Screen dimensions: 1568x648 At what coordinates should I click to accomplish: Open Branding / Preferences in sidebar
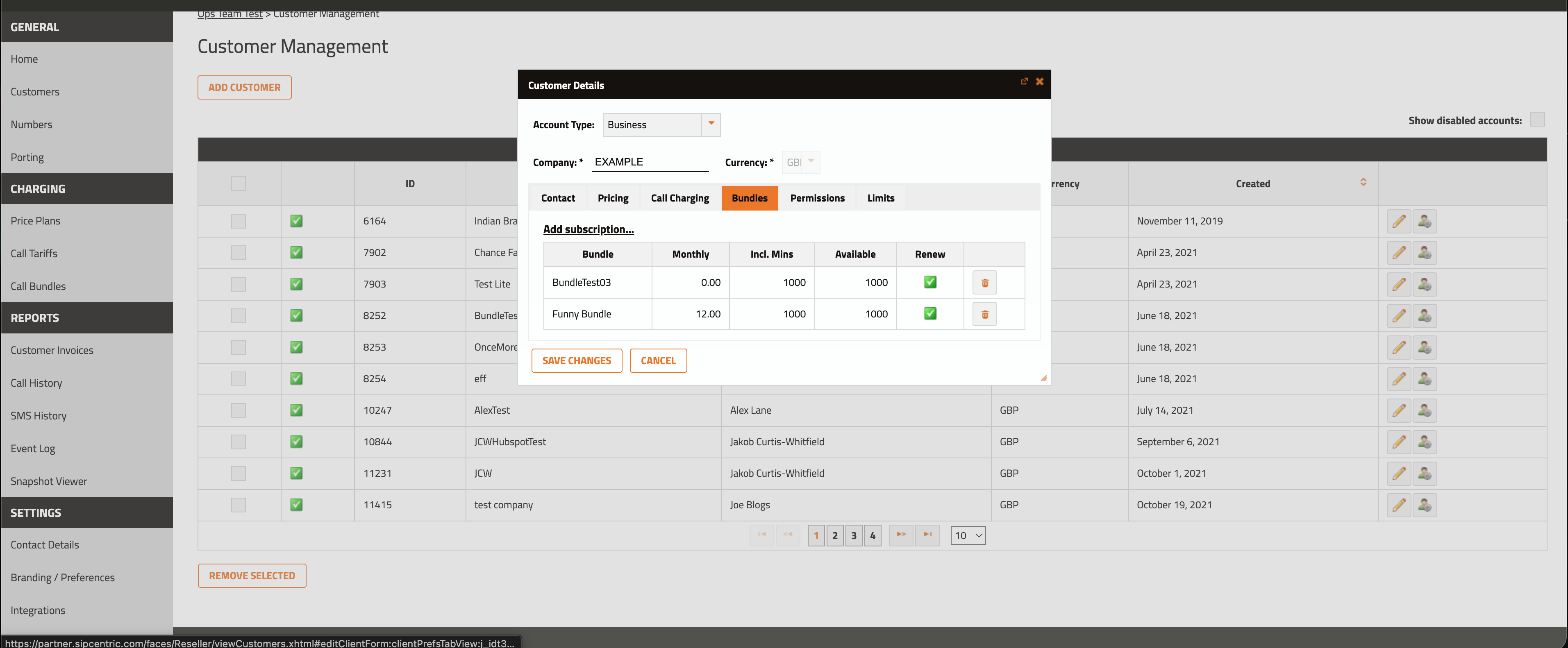coord(63,578)
